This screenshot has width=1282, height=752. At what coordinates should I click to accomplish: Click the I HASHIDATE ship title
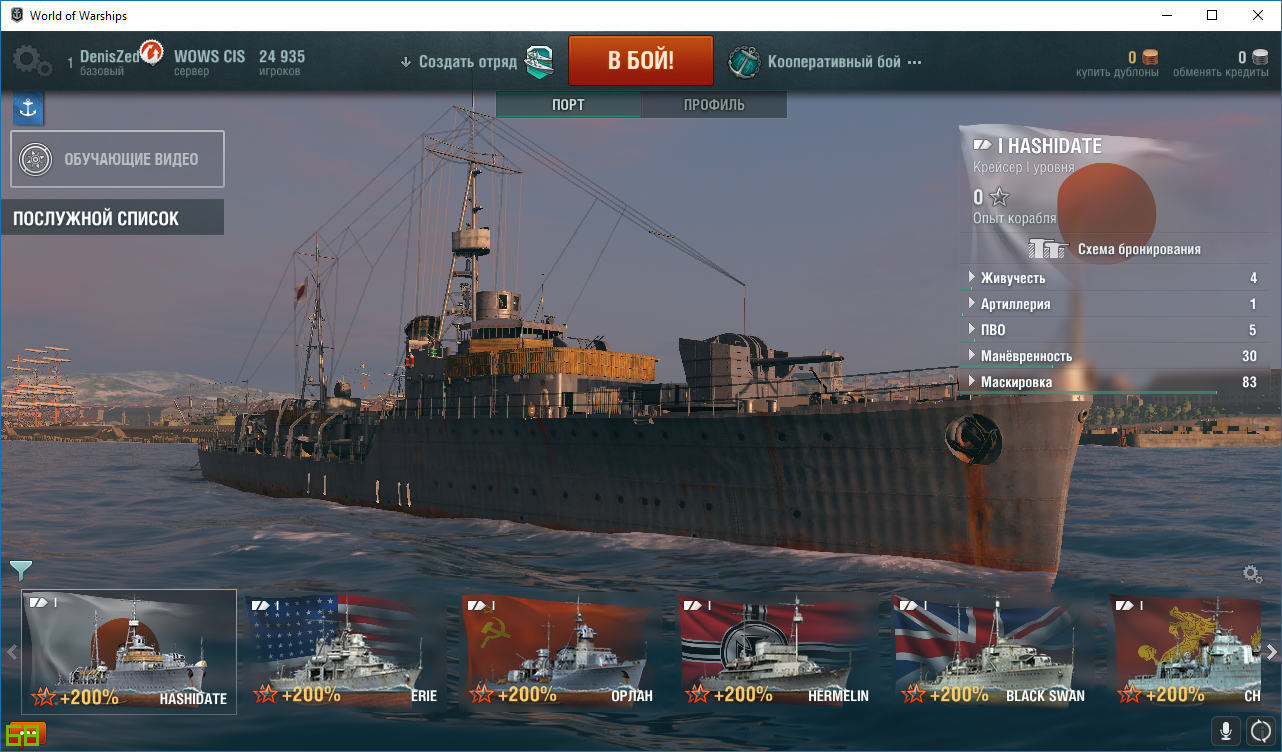pos(1049,146)
